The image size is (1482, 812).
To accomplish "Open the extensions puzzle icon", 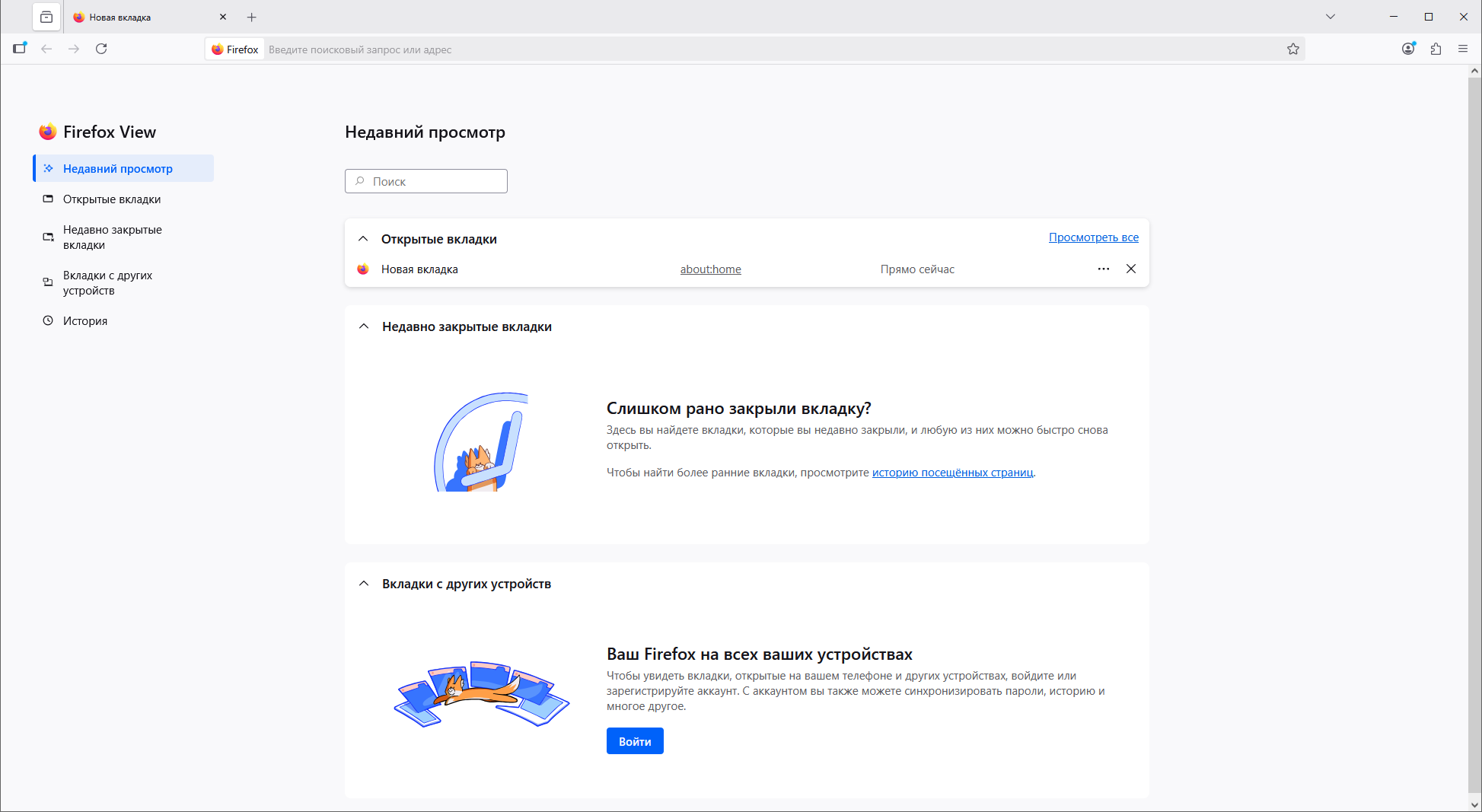I will (1436, 49).
